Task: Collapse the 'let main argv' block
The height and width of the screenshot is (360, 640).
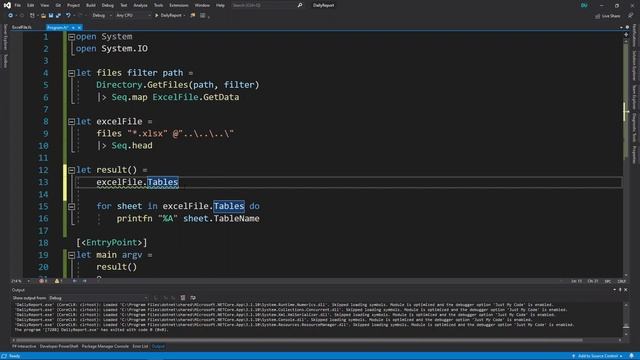Action: point(71,255)
